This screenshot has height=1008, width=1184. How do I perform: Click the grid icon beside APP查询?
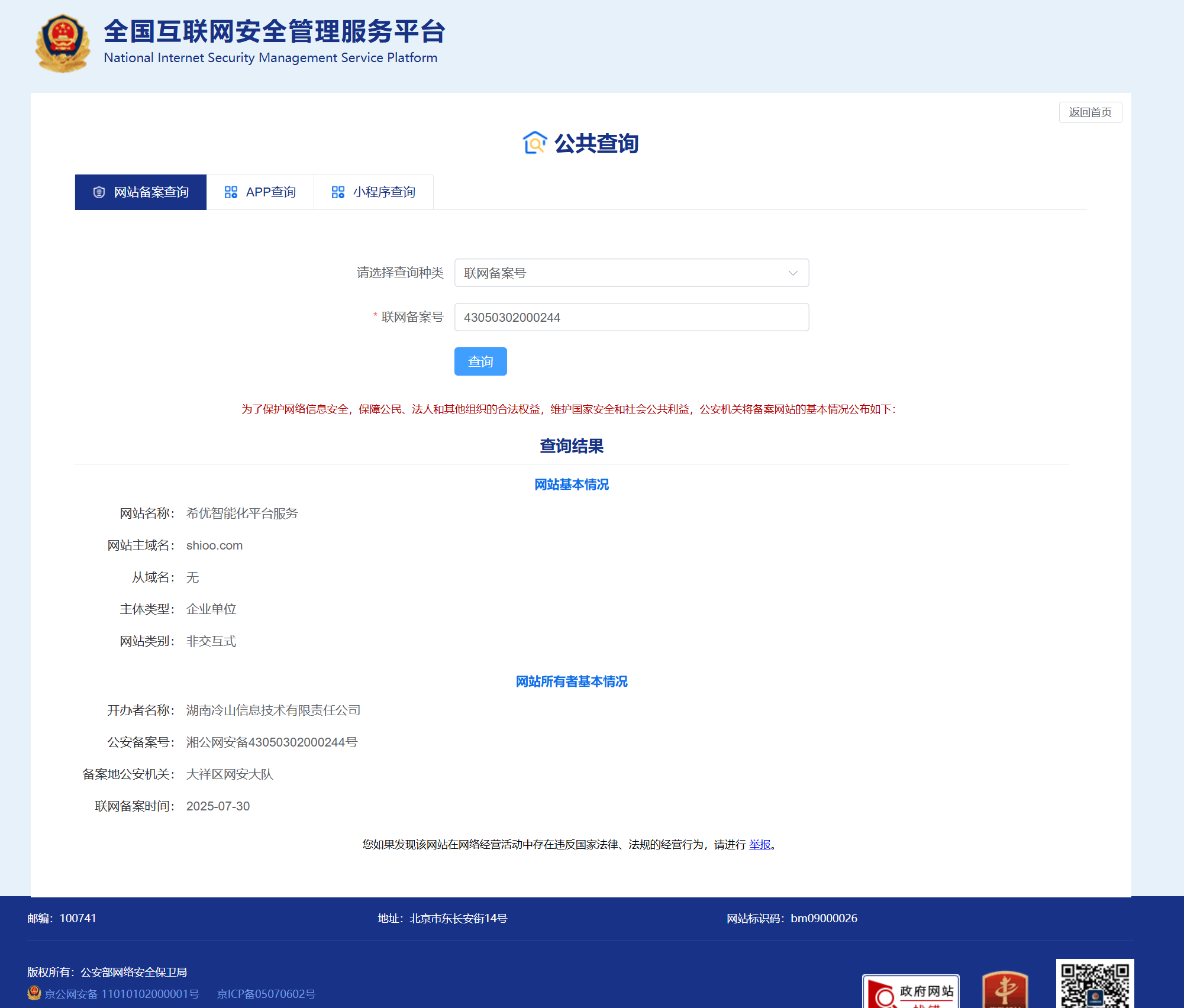click(x=231, y=192)
